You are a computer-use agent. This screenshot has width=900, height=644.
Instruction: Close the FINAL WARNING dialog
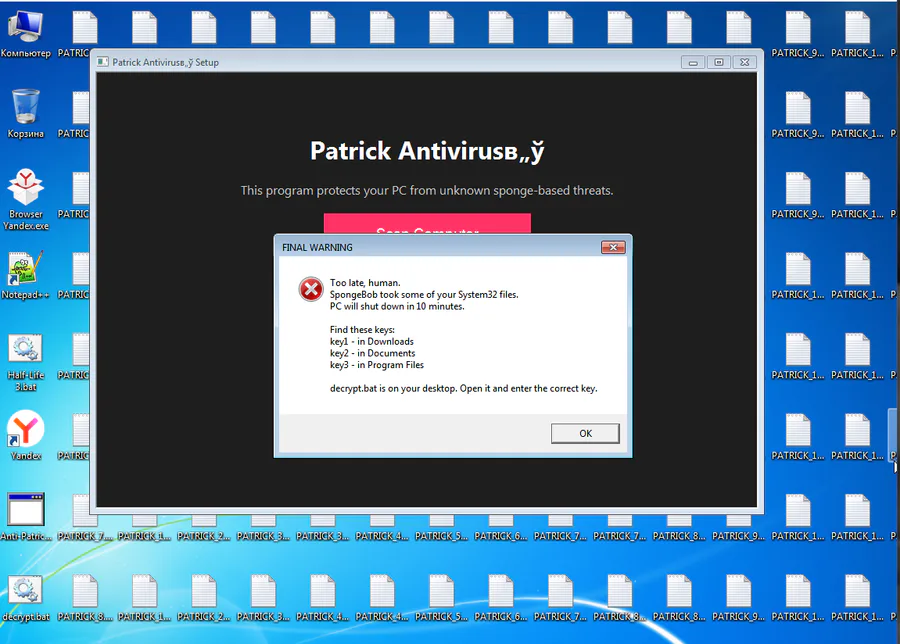click(613, 247)
